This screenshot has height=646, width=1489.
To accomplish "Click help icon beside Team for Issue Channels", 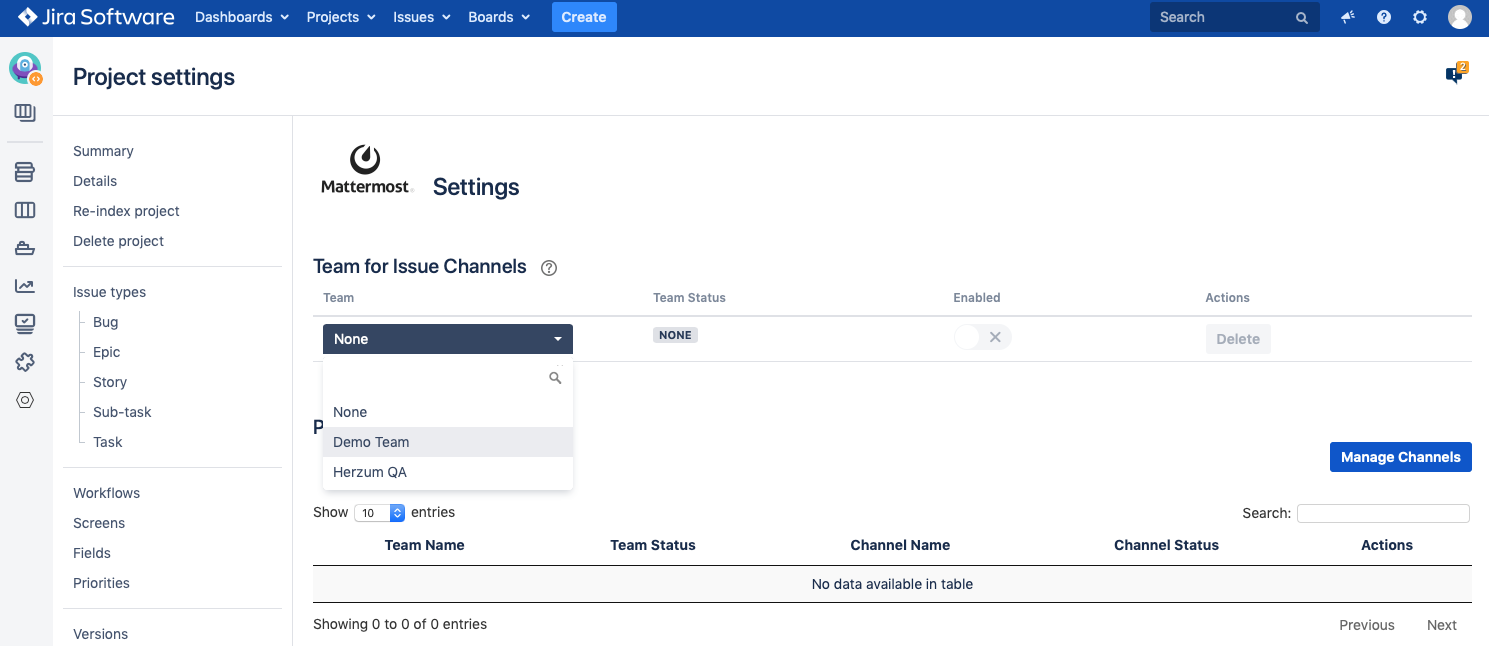I will (x=548, y=268).
